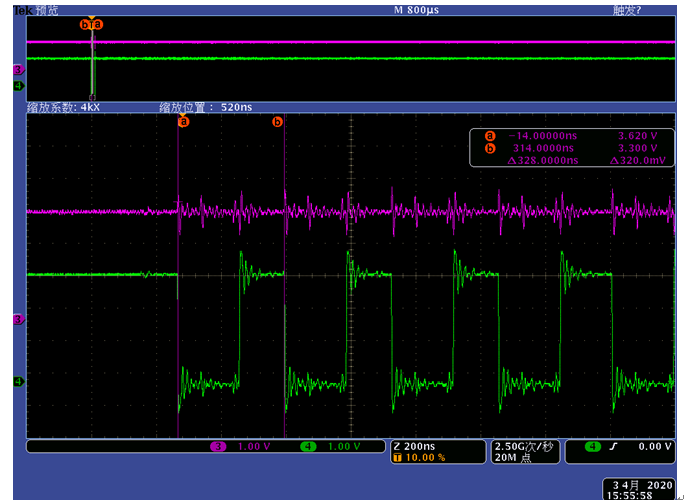
Task: Click the '314.0000ns' cursor b time
Action: tap(543, 149)
